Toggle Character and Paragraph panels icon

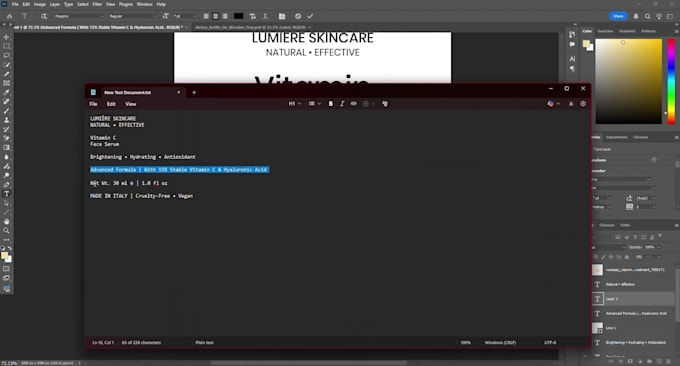(282, 16)
